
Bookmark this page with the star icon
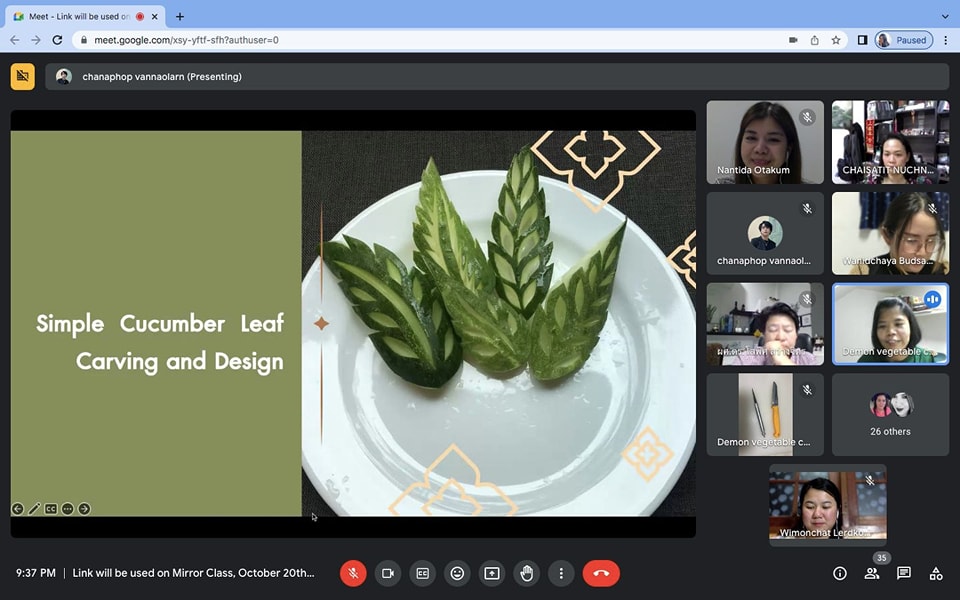pyautogui.click(x=836, y=40)
